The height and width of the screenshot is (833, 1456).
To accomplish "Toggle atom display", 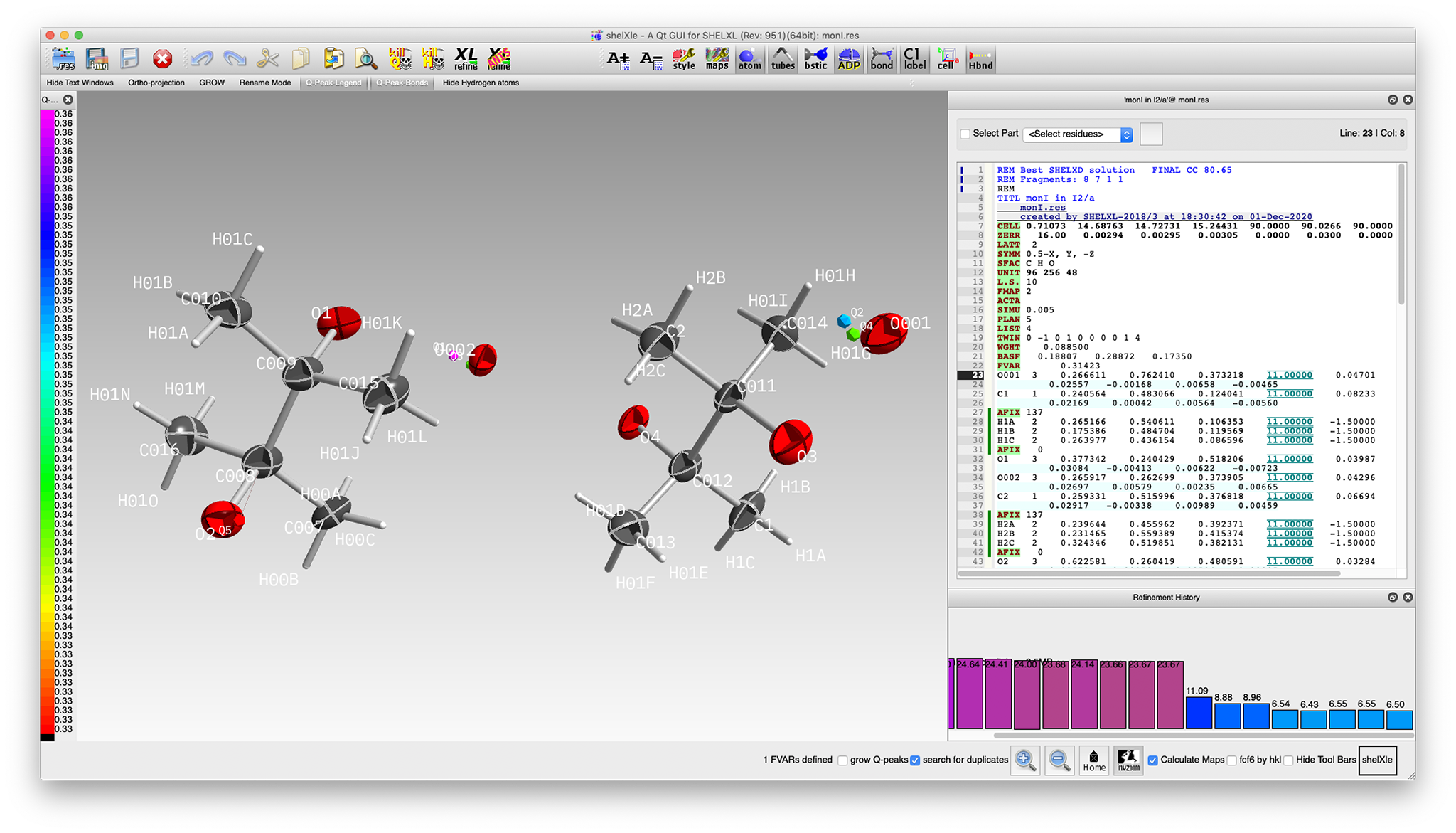I will click(749, 59).
